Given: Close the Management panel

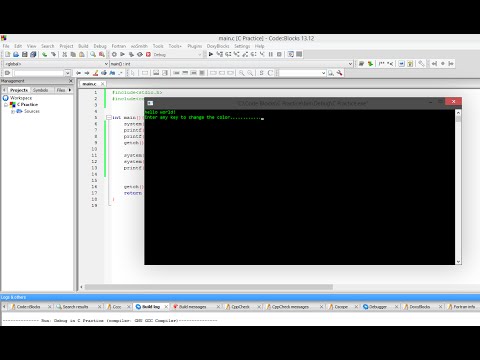Looking at the screenshot, I should (71, 81).
